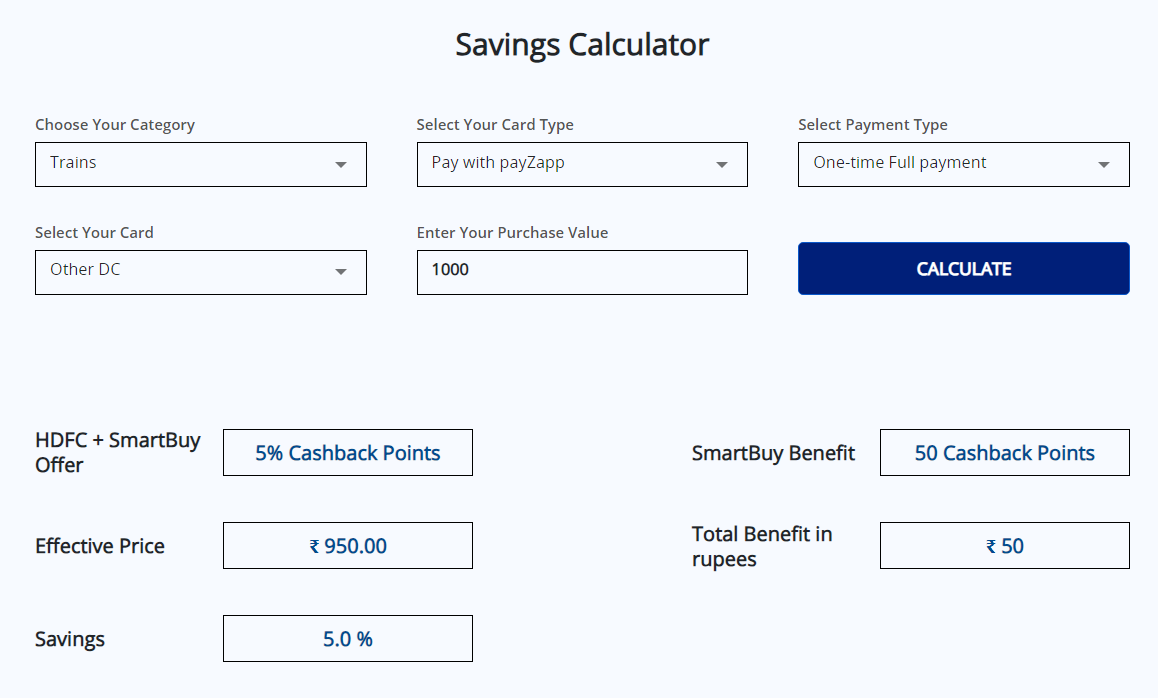Click the arrow icon in the Payment Type dropdown

click(x=1104, y=165)
